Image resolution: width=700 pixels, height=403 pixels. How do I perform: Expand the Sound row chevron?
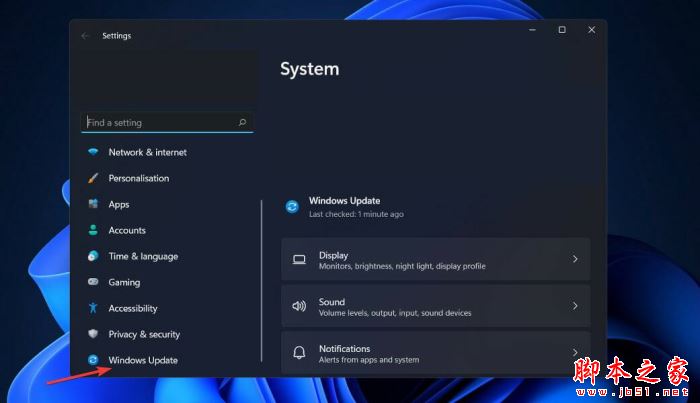(575, 306)
